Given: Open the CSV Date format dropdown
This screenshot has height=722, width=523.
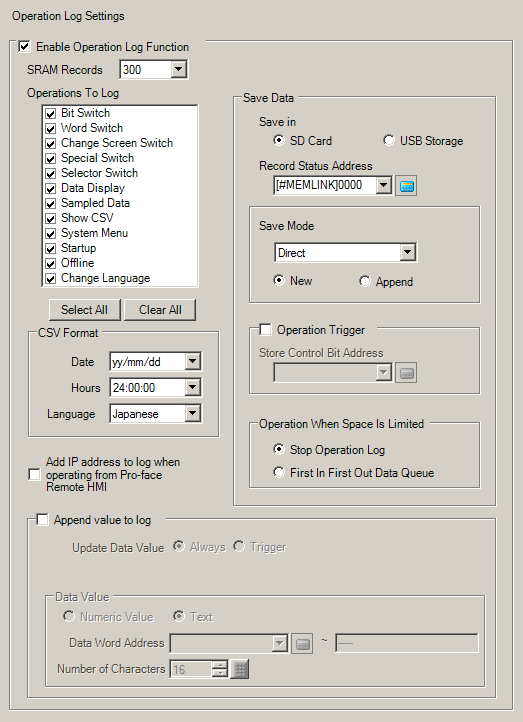Looking at the screenshot, I should [192, 361].
